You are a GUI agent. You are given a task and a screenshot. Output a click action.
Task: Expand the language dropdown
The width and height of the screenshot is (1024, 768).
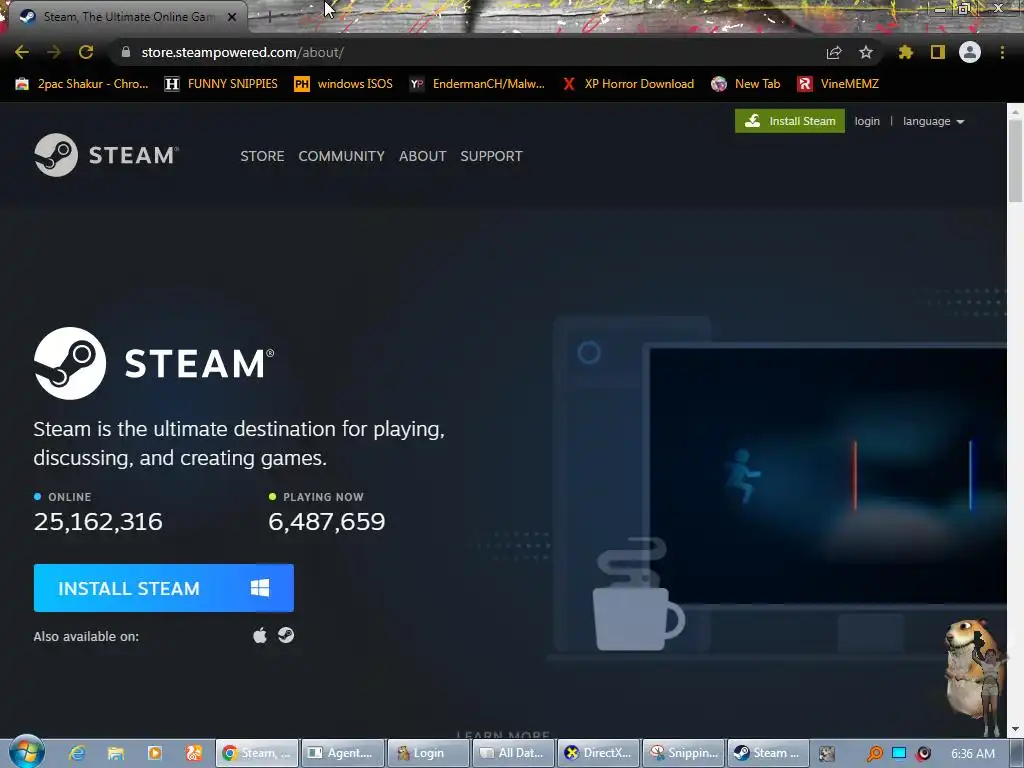coord(933,121)
